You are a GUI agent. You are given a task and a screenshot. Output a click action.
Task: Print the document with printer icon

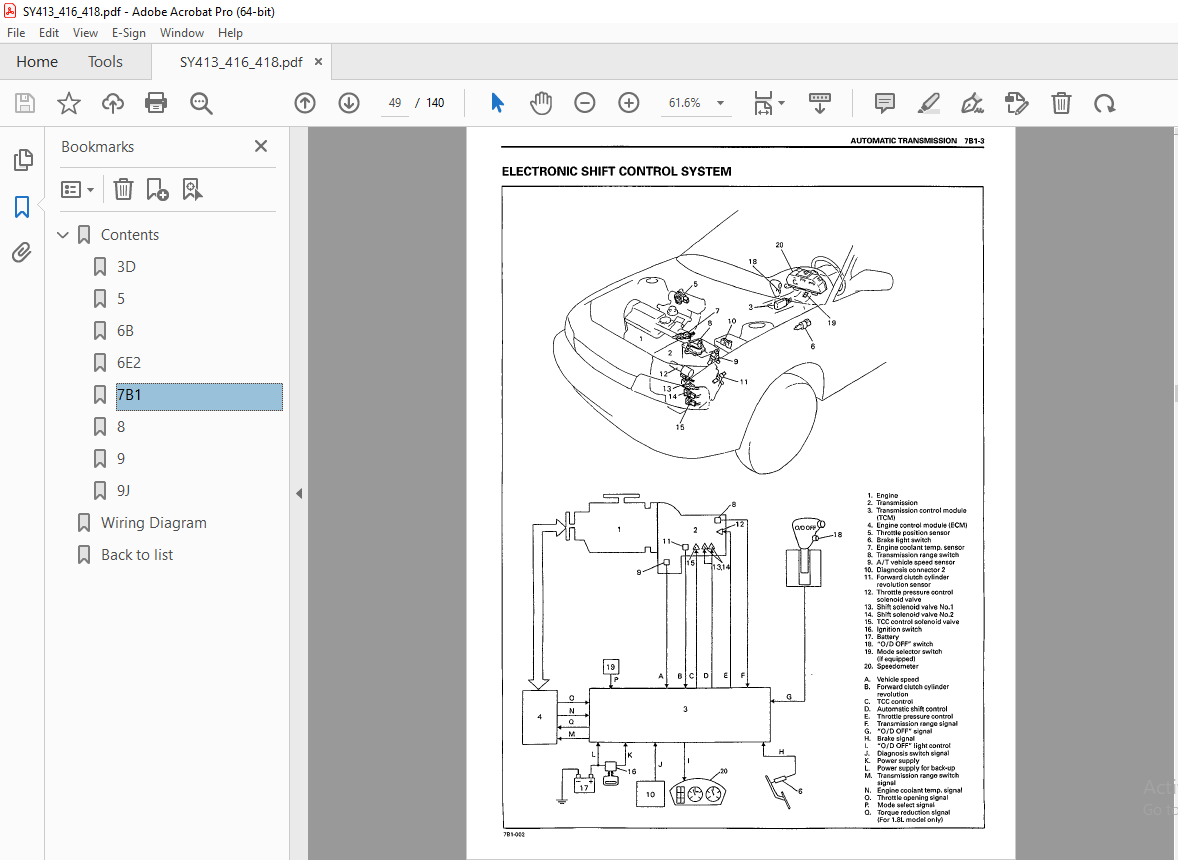pos(156,103)
